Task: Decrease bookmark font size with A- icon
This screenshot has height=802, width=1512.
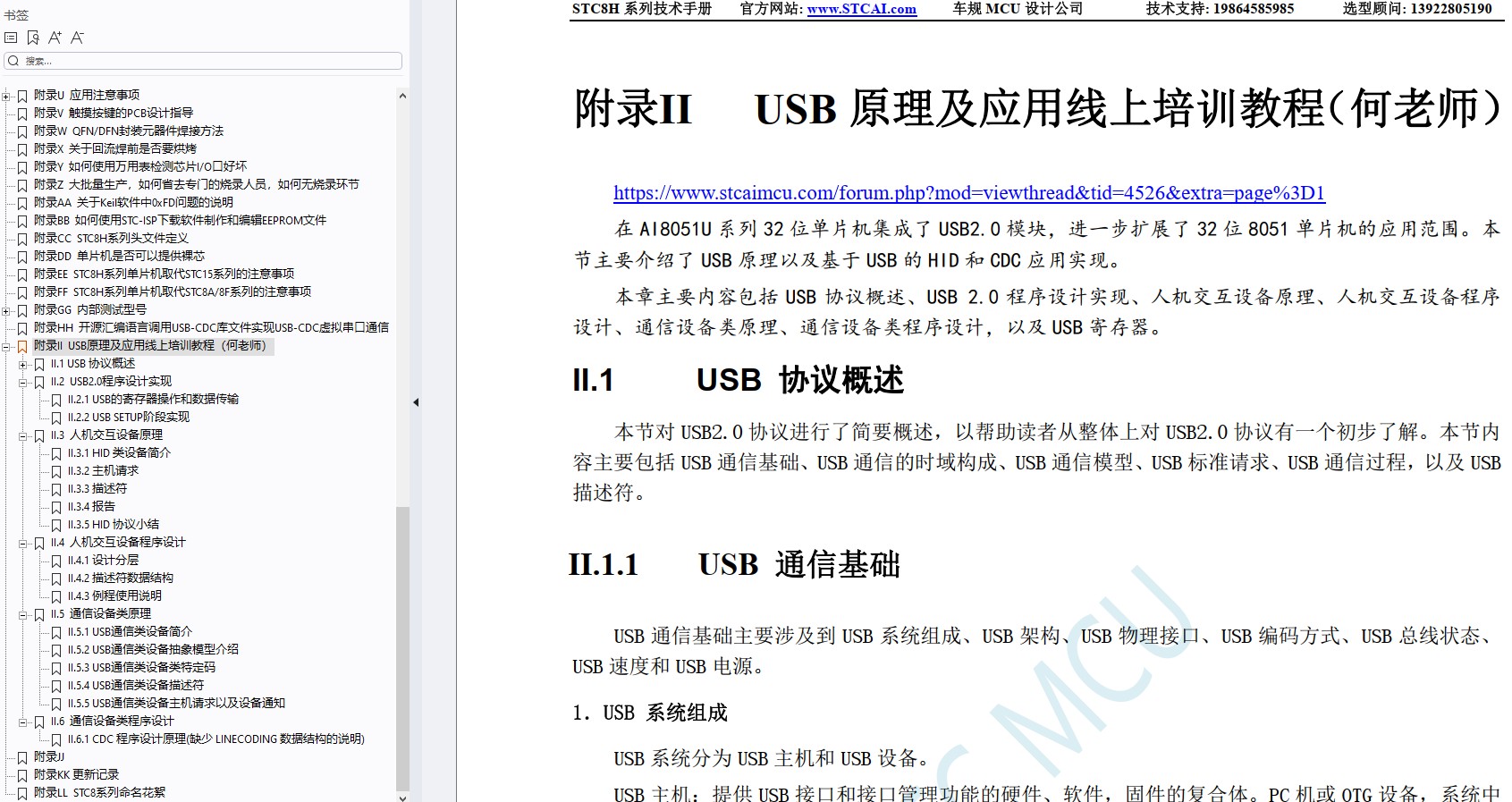Action: (77, 38)
